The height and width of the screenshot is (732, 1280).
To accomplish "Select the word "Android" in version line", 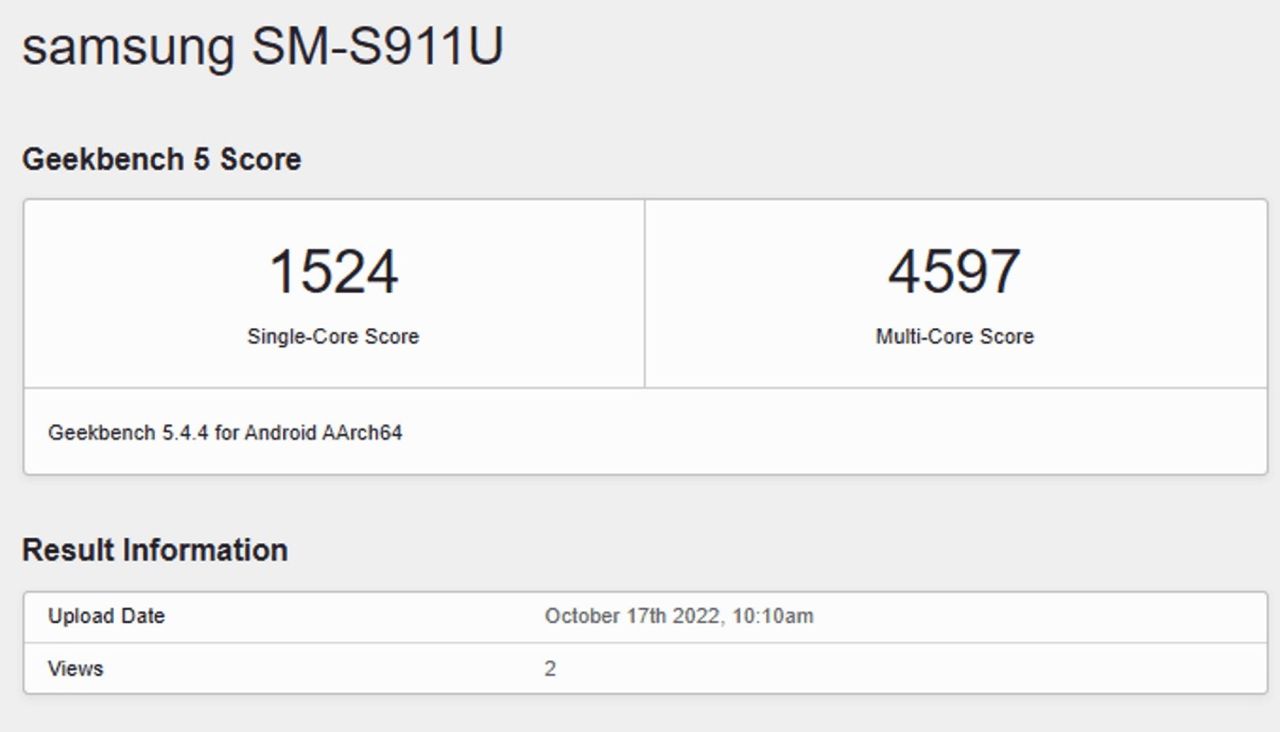I will [280, 433].
